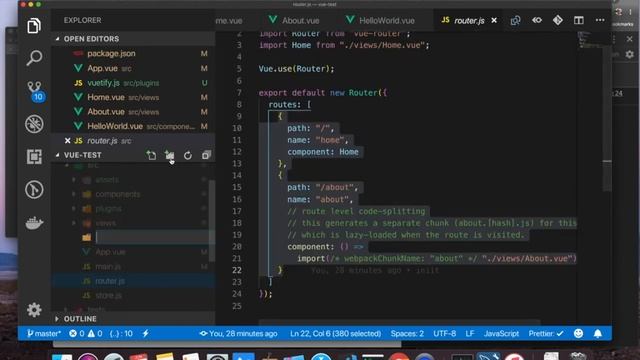640x360 pixels.
Task: Open the notifications bell in status bar
Action: [x=598, y=333]
